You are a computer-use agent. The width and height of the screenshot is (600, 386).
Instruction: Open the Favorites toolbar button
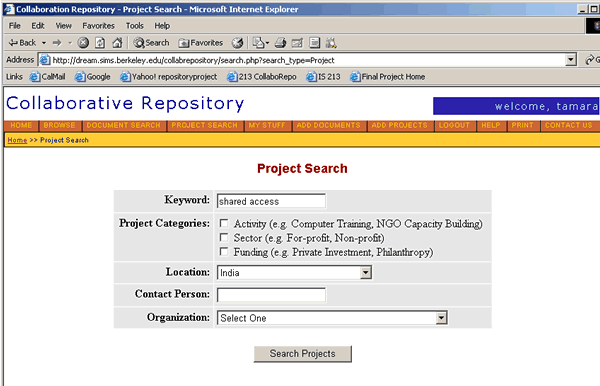pos(201,43)
